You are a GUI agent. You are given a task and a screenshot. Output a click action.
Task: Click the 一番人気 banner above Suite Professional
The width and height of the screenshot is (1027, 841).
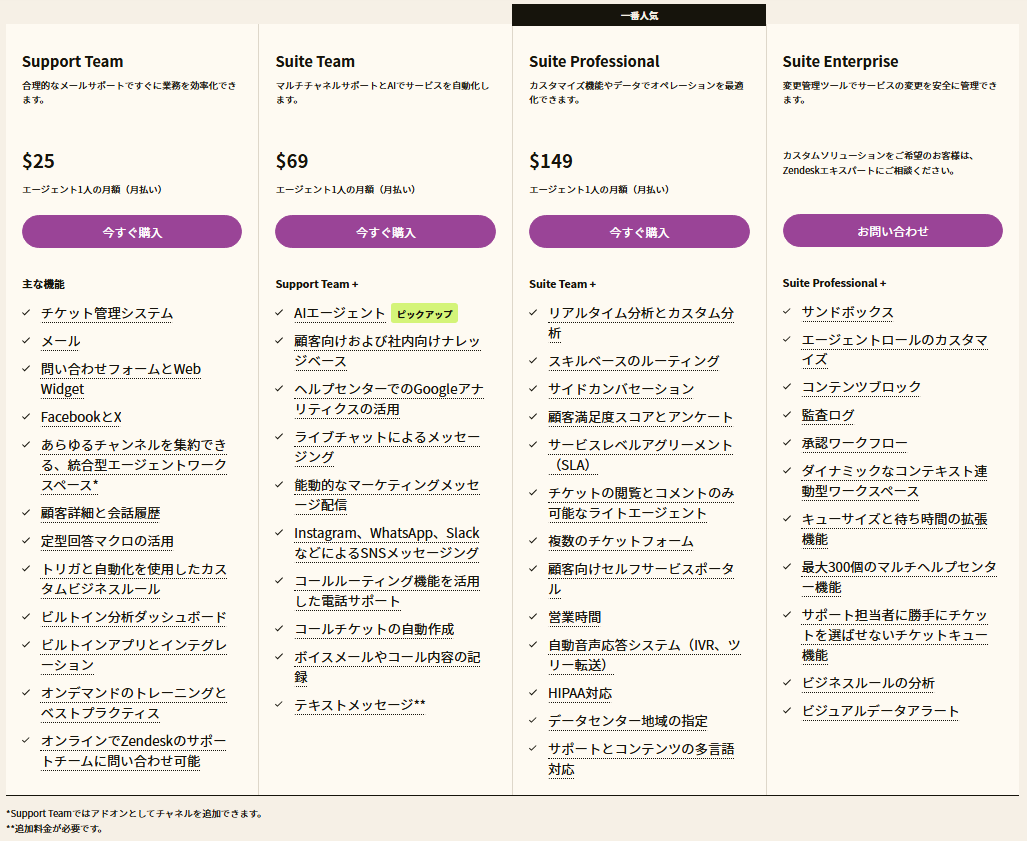639,14
